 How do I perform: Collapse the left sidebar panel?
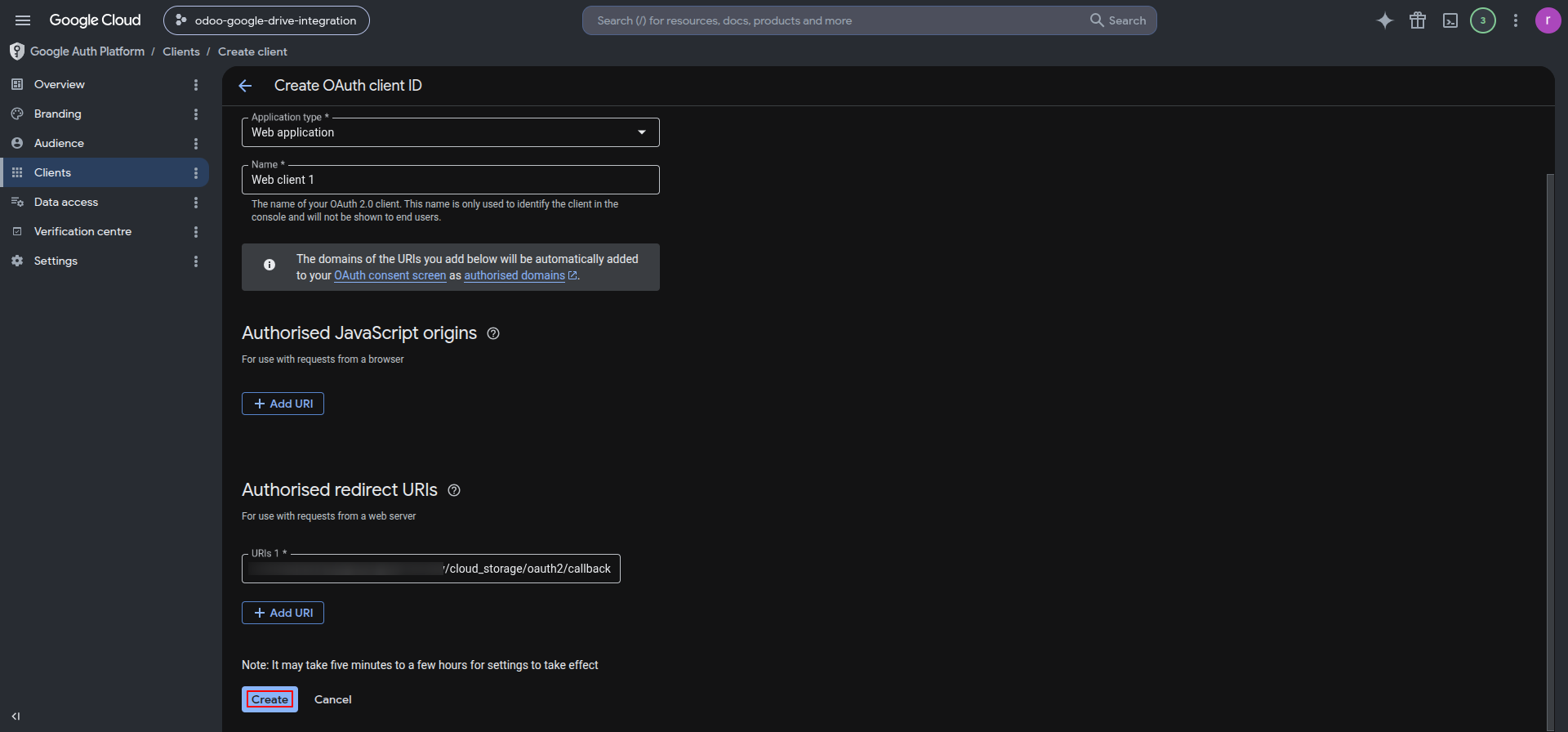coord(16,716)
